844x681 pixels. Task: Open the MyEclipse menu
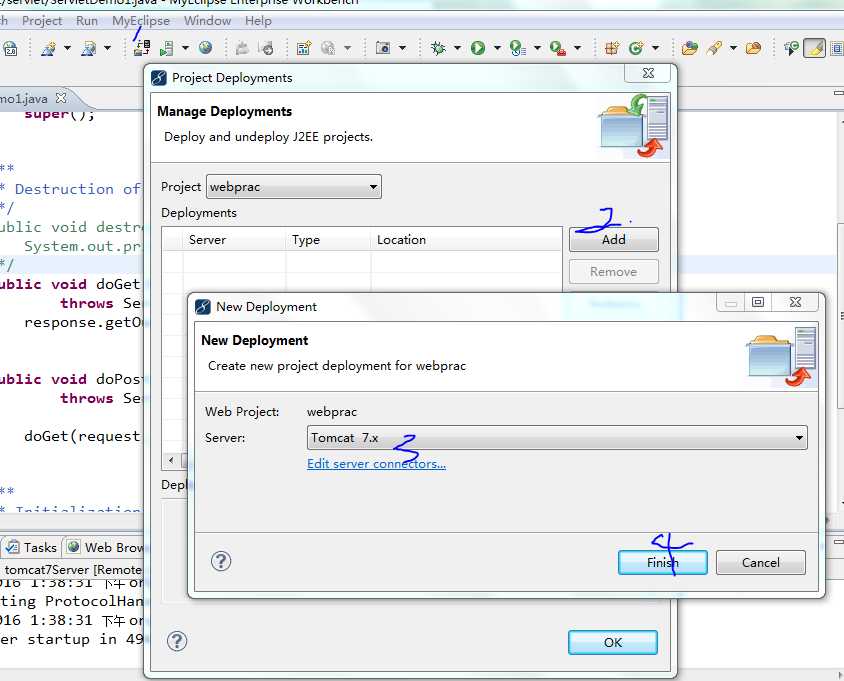click(141, 21)
